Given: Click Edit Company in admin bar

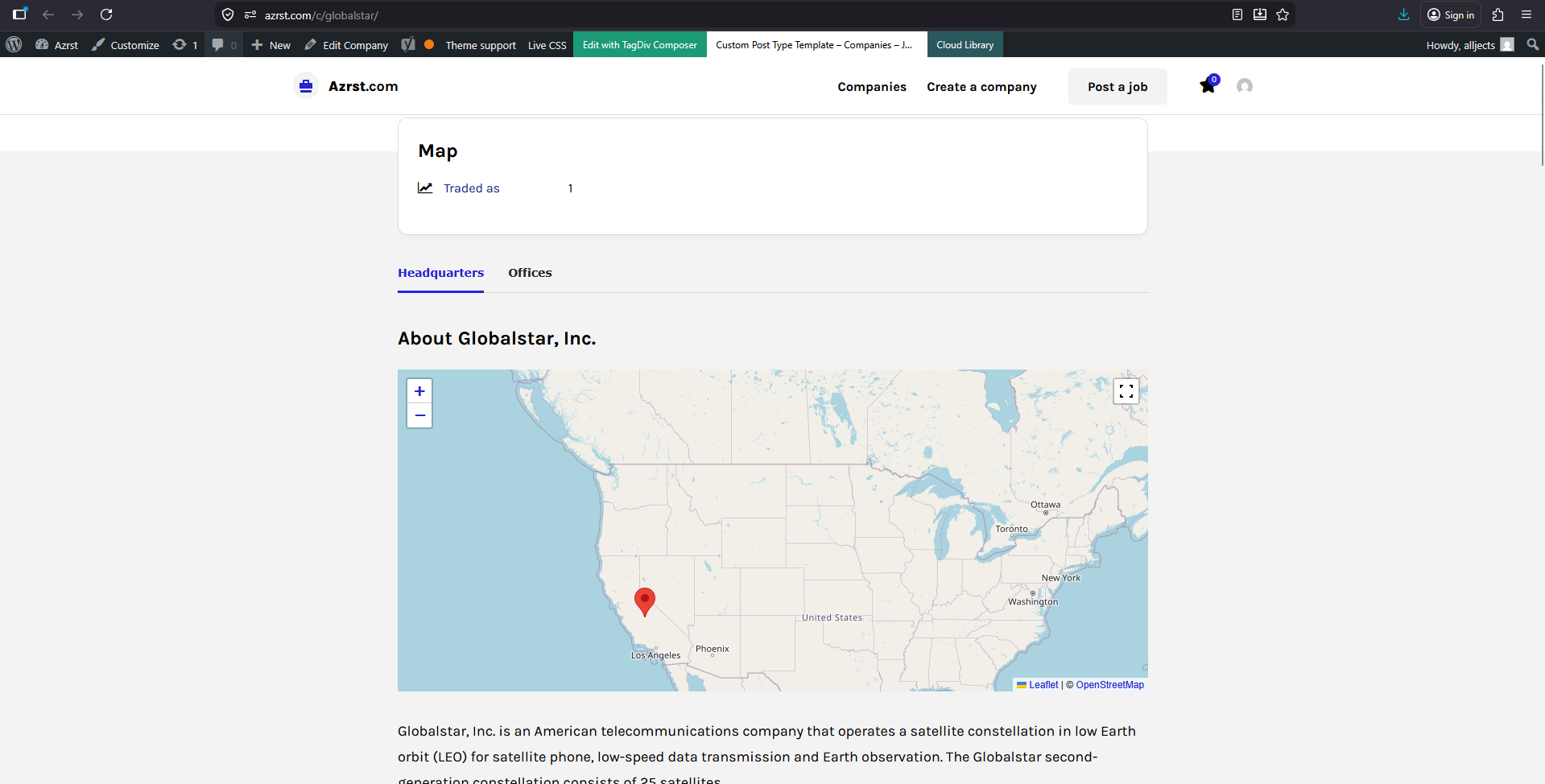Looking at the screenshot, I should tap(346, 45).
